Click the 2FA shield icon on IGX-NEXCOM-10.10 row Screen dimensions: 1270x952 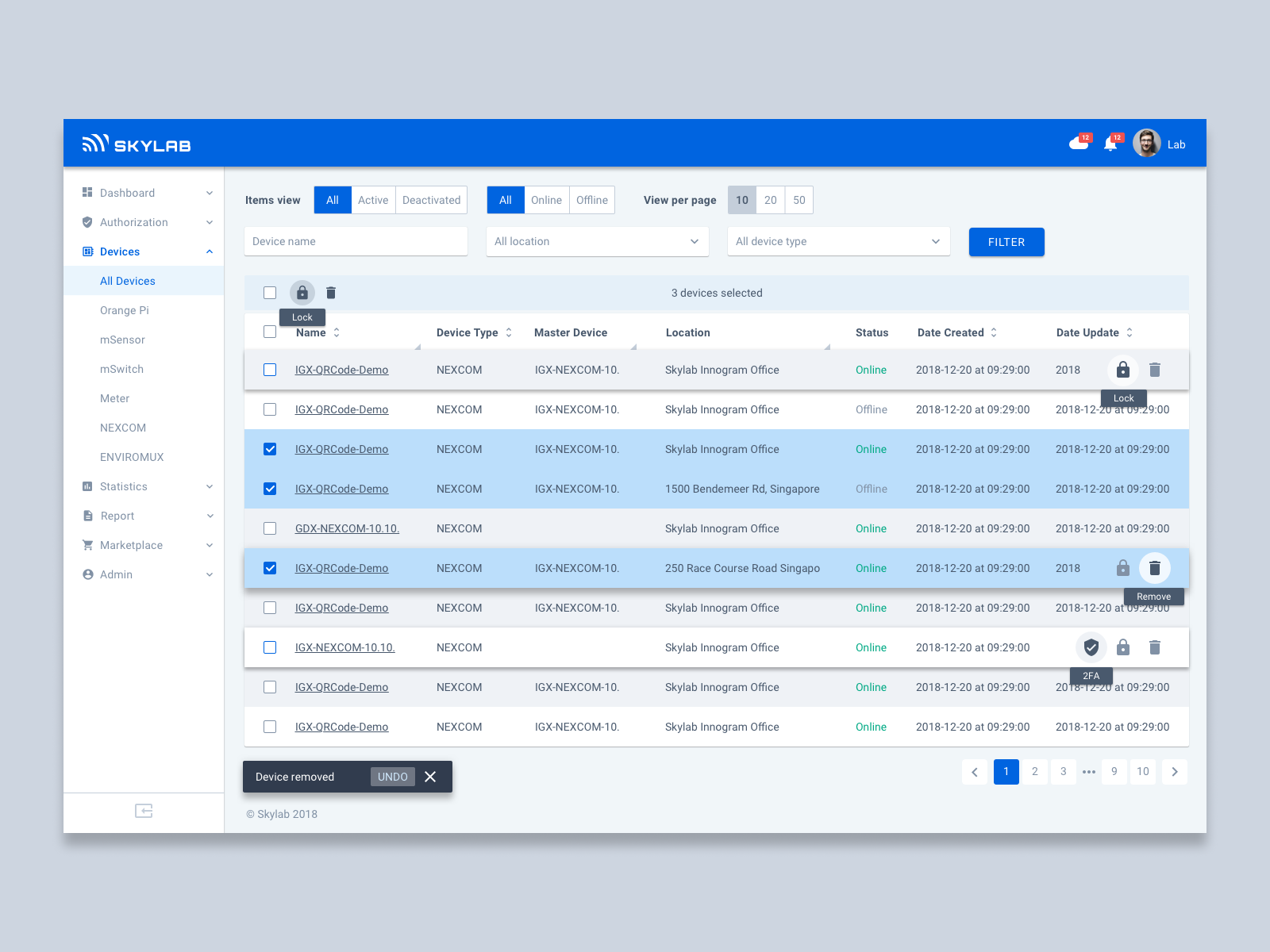1091,647
